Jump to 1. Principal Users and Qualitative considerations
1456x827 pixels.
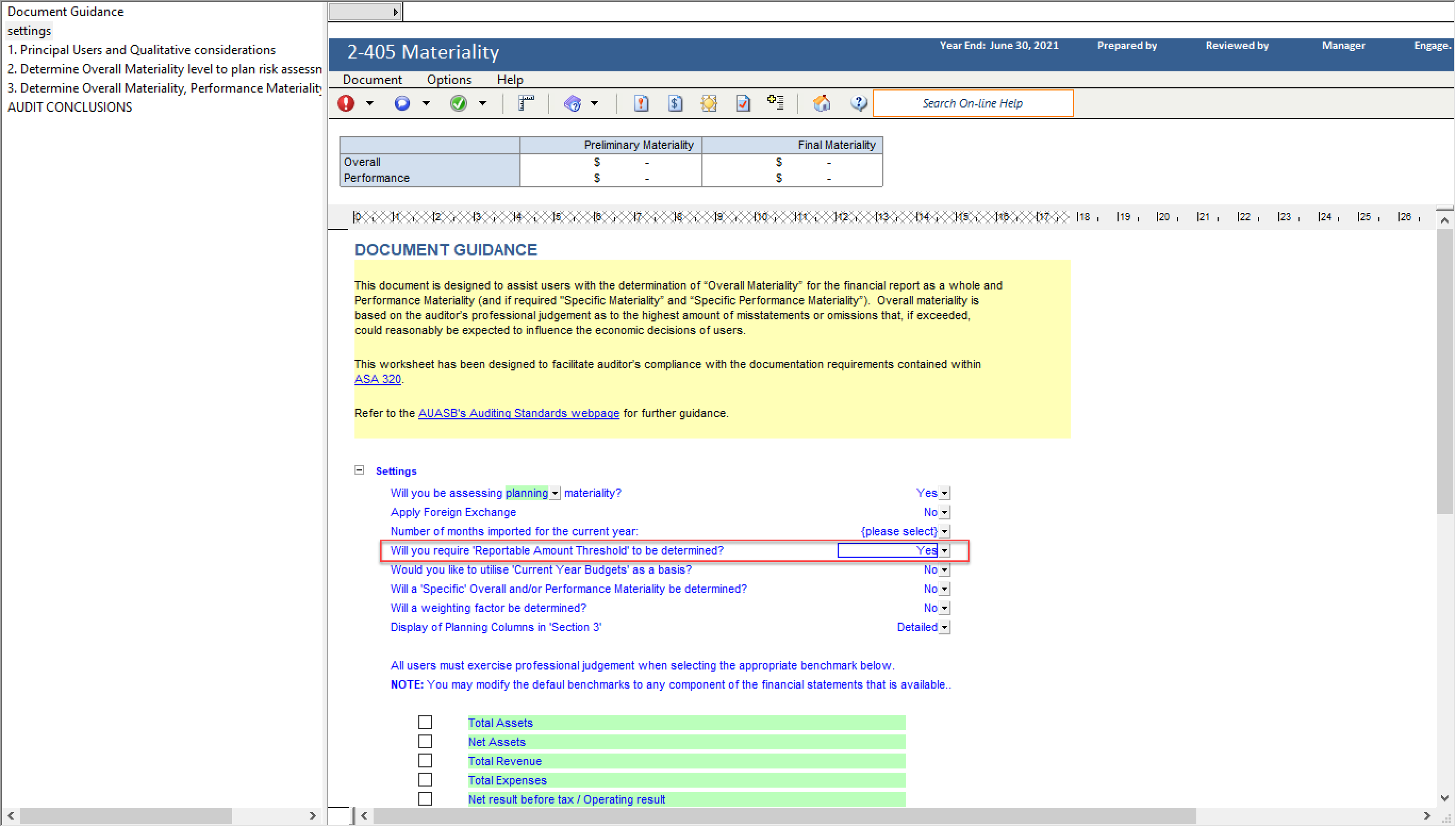pyautogui.click(x=142, y=50)
